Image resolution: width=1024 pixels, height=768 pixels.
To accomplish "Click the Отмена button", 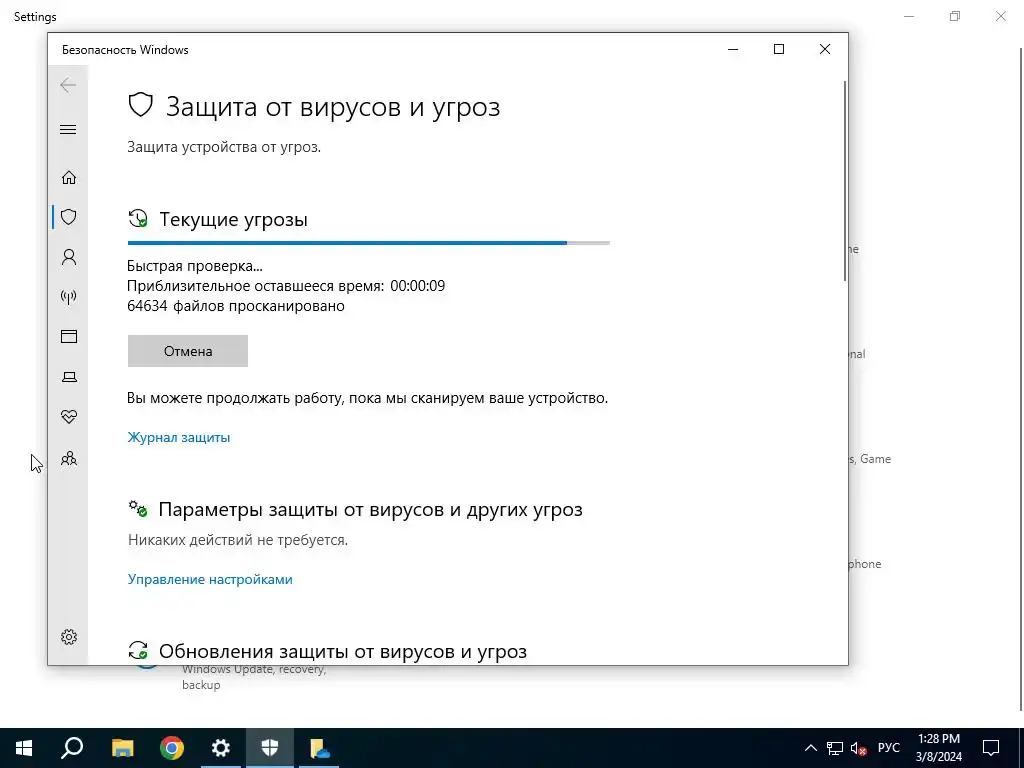I will 187,351.
